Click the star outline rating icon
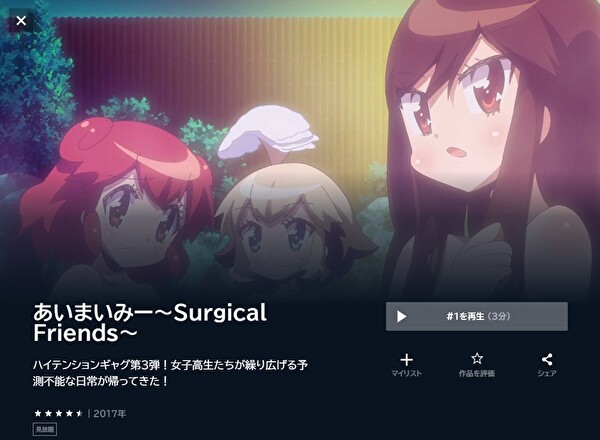Image resolution: width=600 pixels, height=440 pixels. tap(477, 359)
